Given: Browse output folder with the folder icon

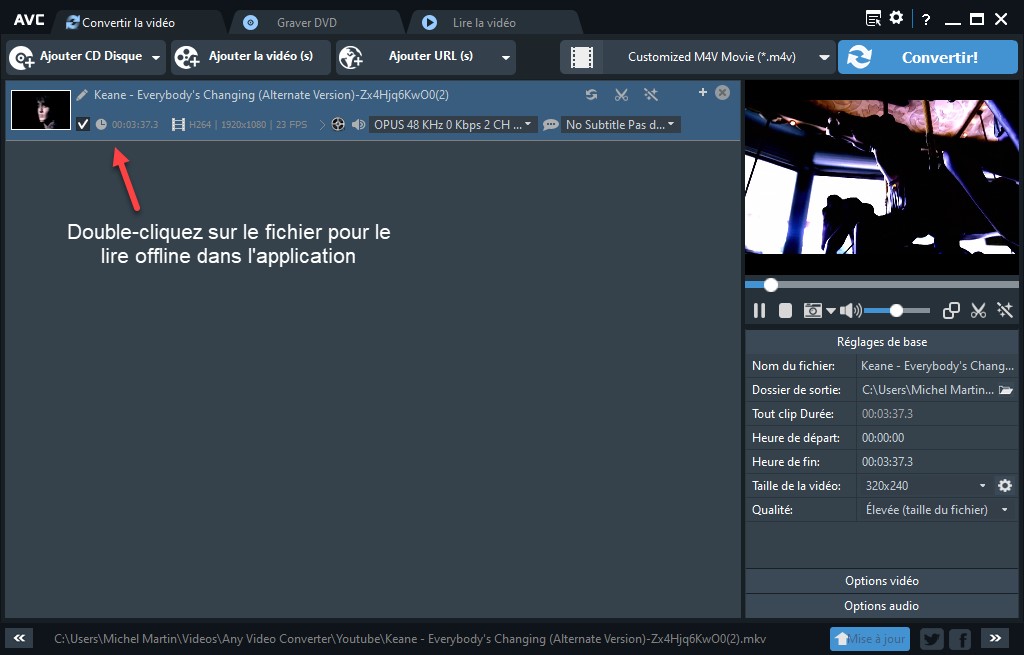Looking at the screenshot, I should point(1006,390).
